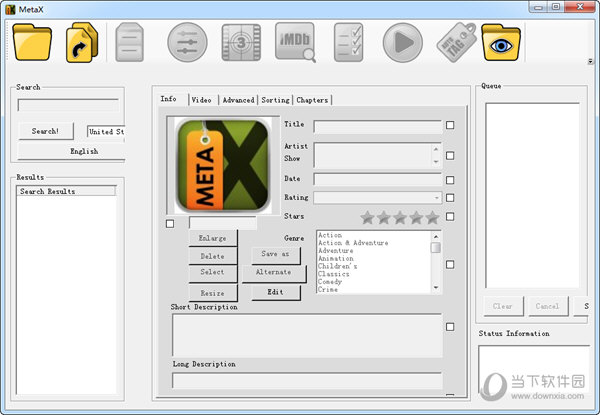Image resolution: width=600 pixels, height=415 pixels.
Task: Click the second rating star
Action: pos(383,218)
